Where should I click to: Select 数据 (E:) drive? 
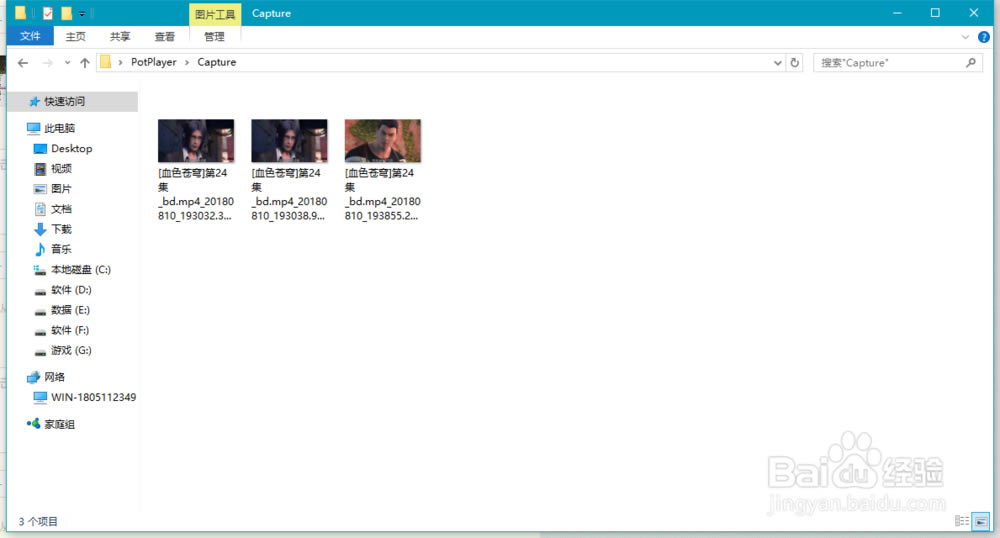(70, 310)
